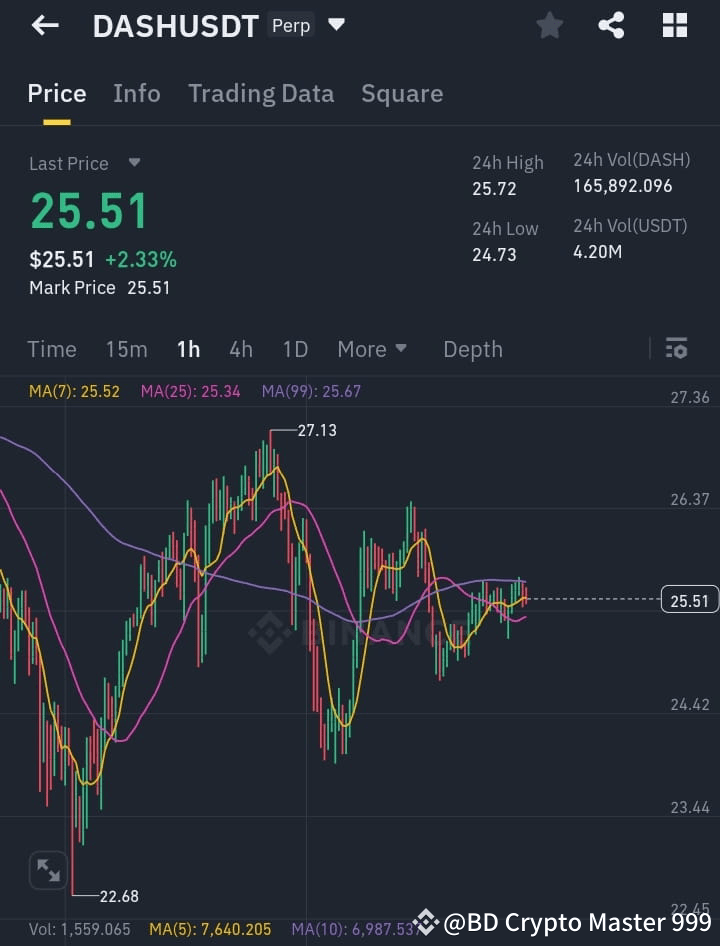Tap the MA(7) indicator label
The height and width of the screenshot is (946, 720).
74,391
